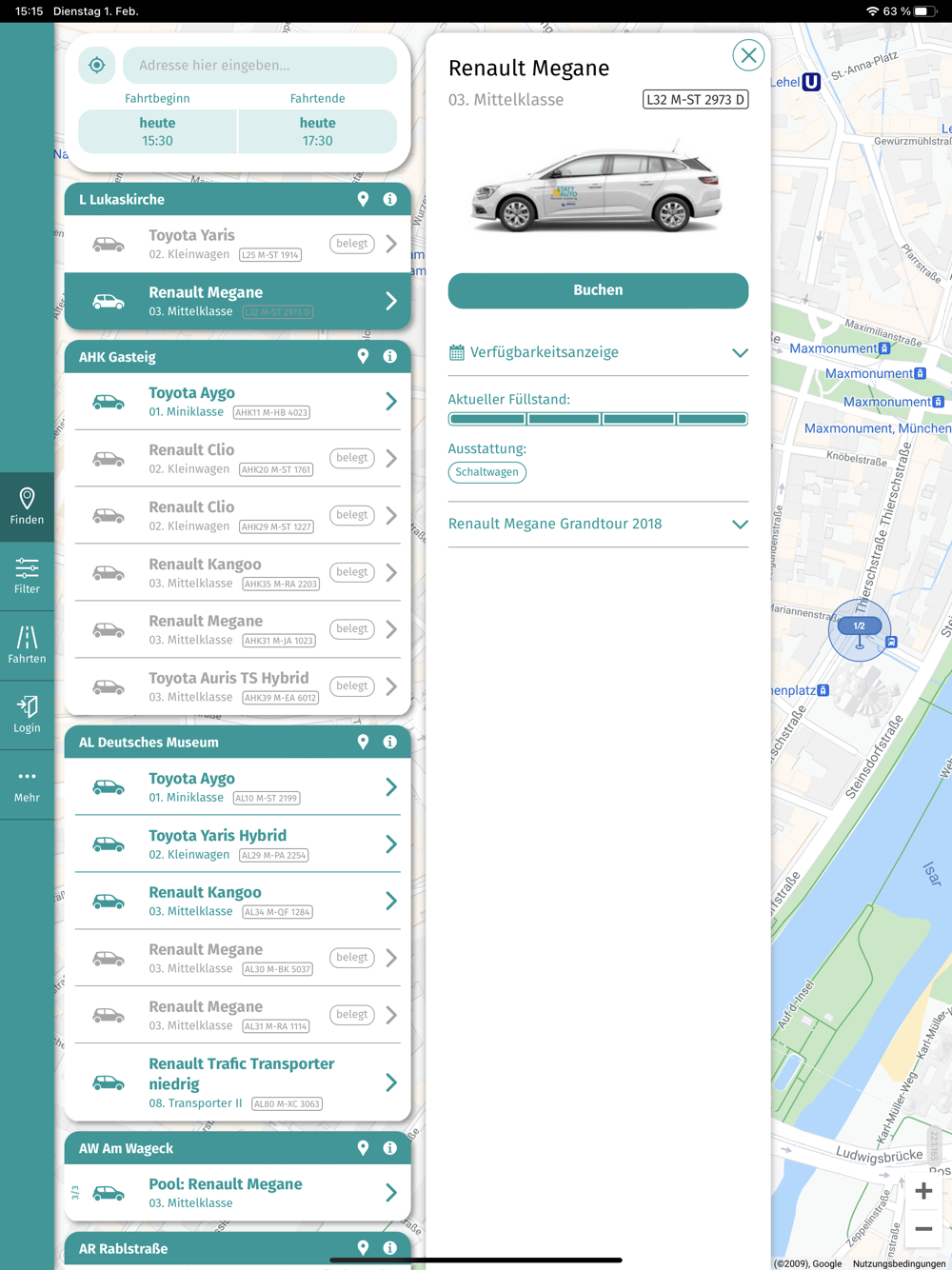Open Renault Kangoo AL34 row chevron
Screen dimensions: 952x1270
coord(391,901)
